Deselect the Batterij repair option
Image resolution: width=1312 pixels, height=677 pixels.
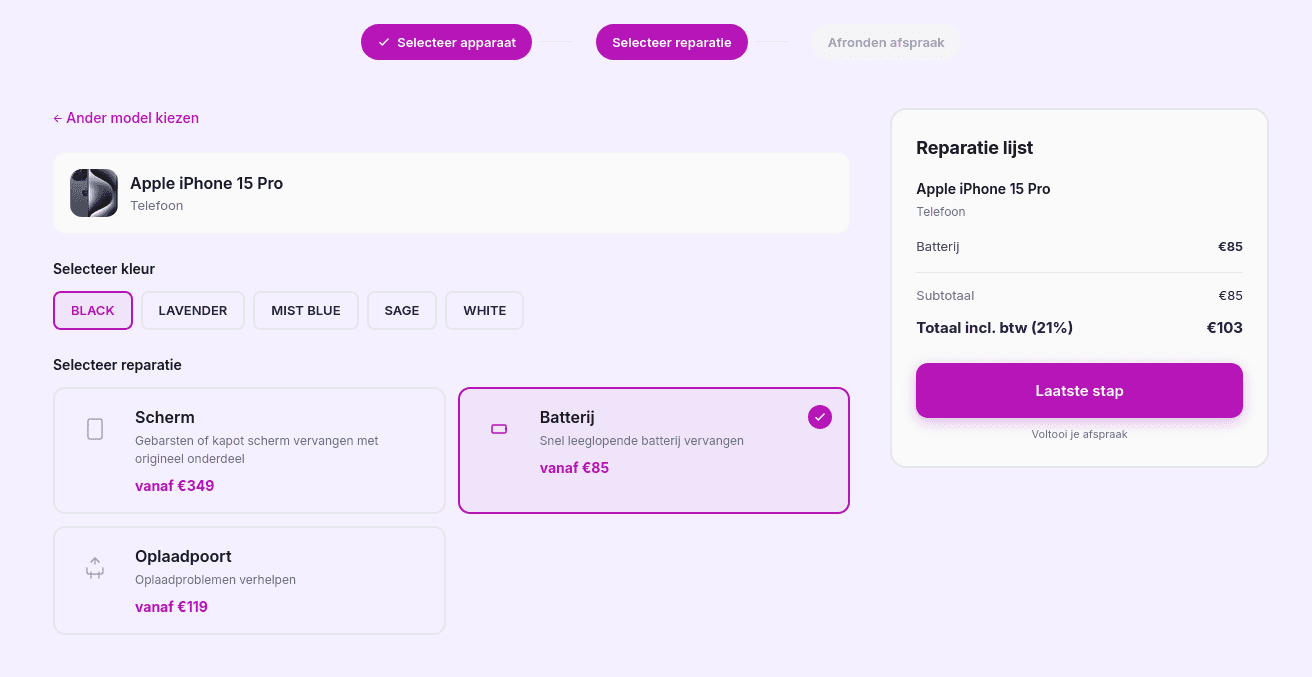[654, 450]
